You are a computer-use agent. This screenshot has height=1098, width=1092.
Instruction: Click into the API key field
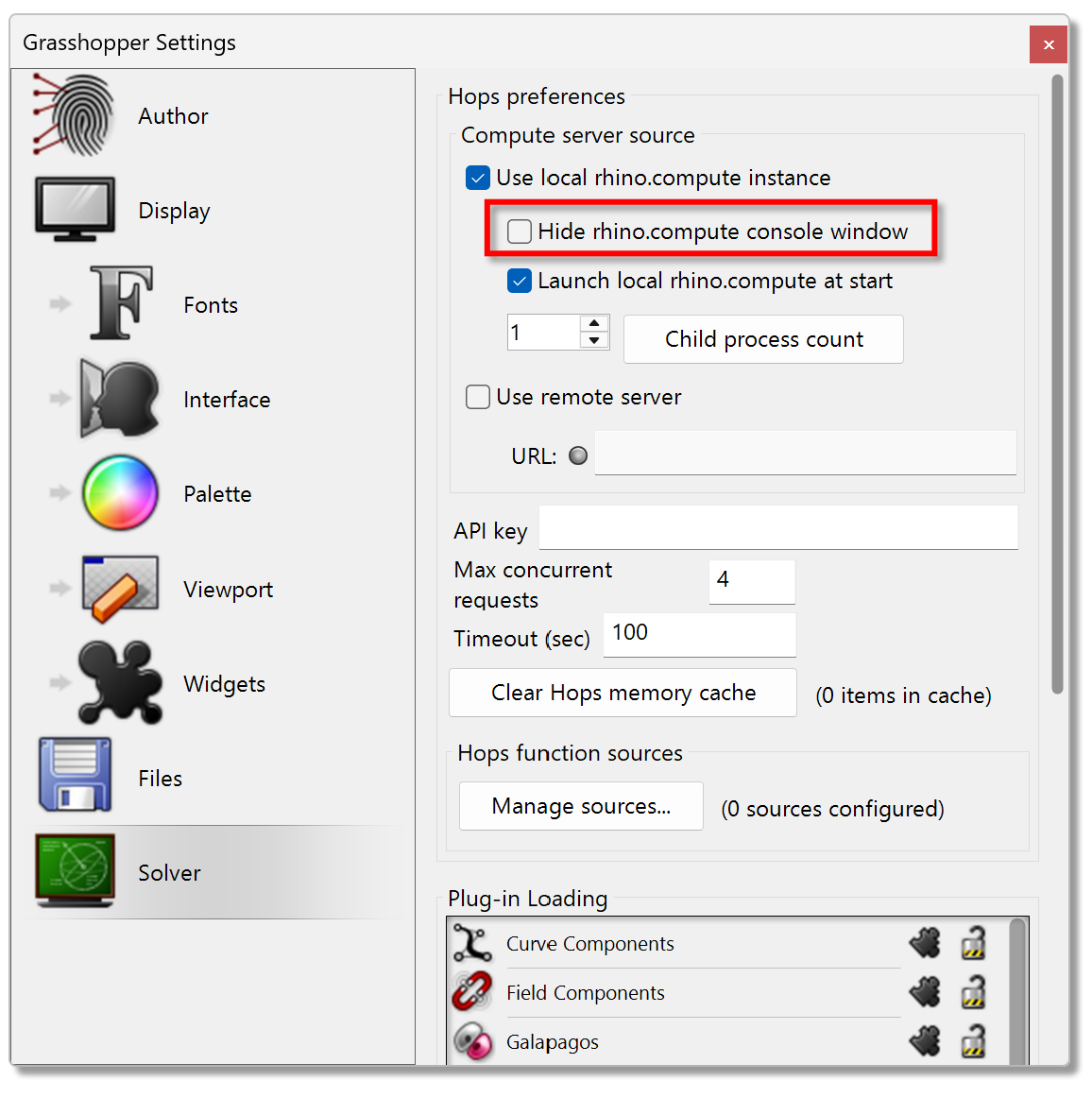coord(778,527)
